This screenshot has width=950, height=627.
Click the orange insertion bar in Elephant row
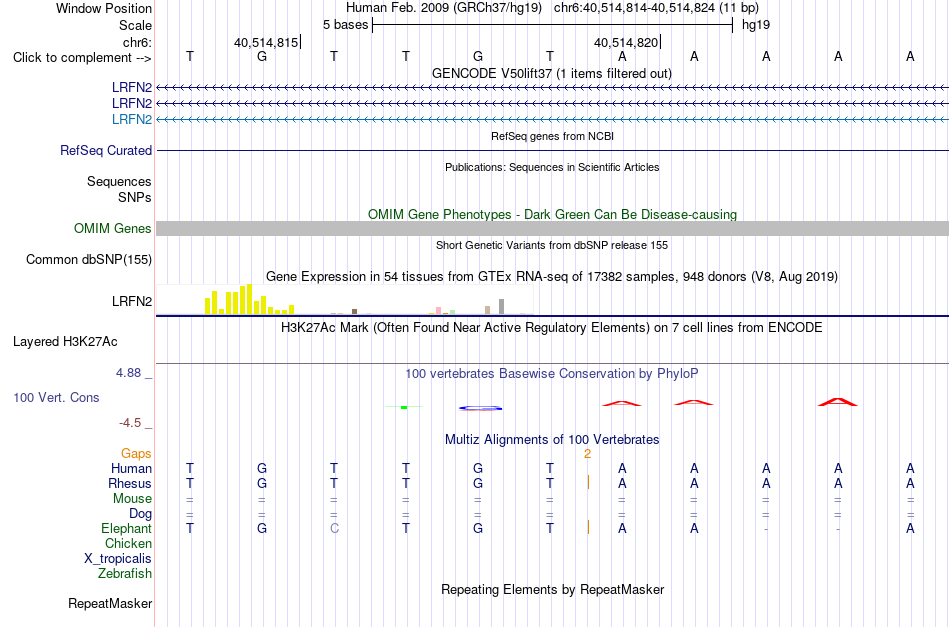click(x=588, y=528)
